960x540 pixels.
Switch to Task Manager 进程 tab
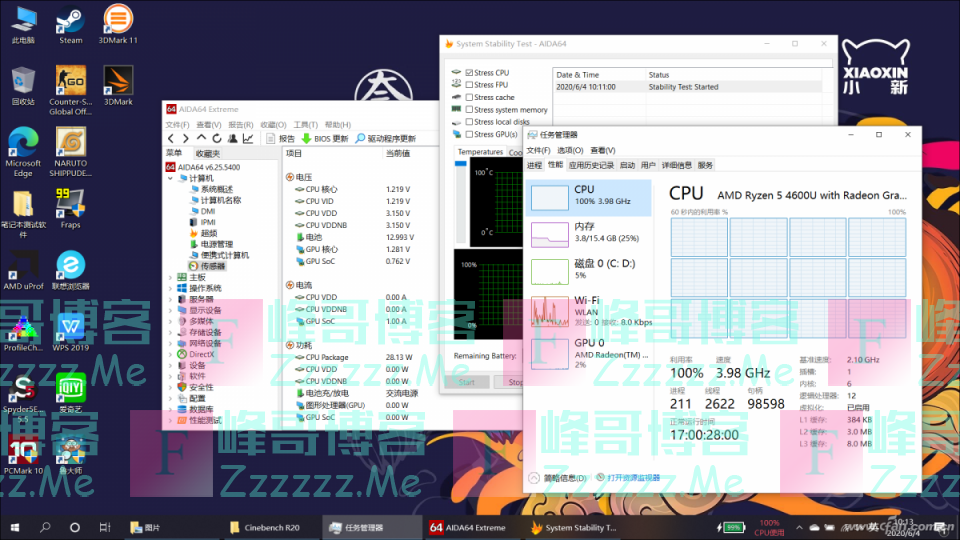click(x=534, y=165)
